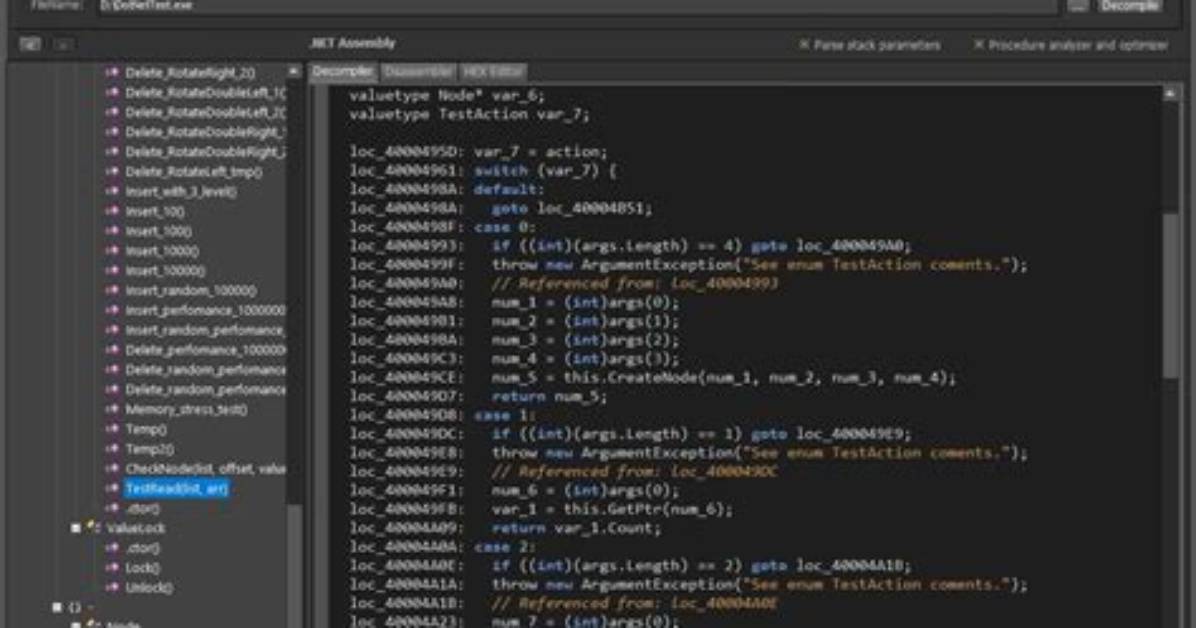Click the code panel vertical scrollbar thumb
This screenshot has height=628, width=1196.
pyautogui.click(x=1170, y=295)
